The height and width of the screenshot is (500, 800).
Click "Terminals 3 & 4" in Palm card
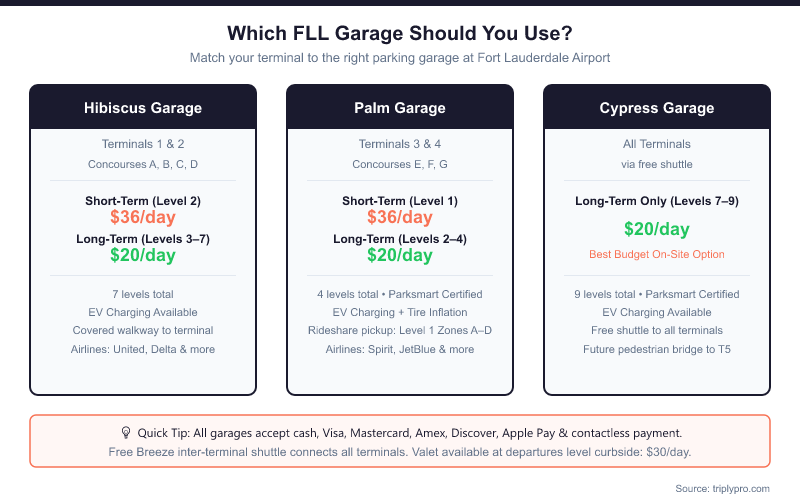[400, 144]
